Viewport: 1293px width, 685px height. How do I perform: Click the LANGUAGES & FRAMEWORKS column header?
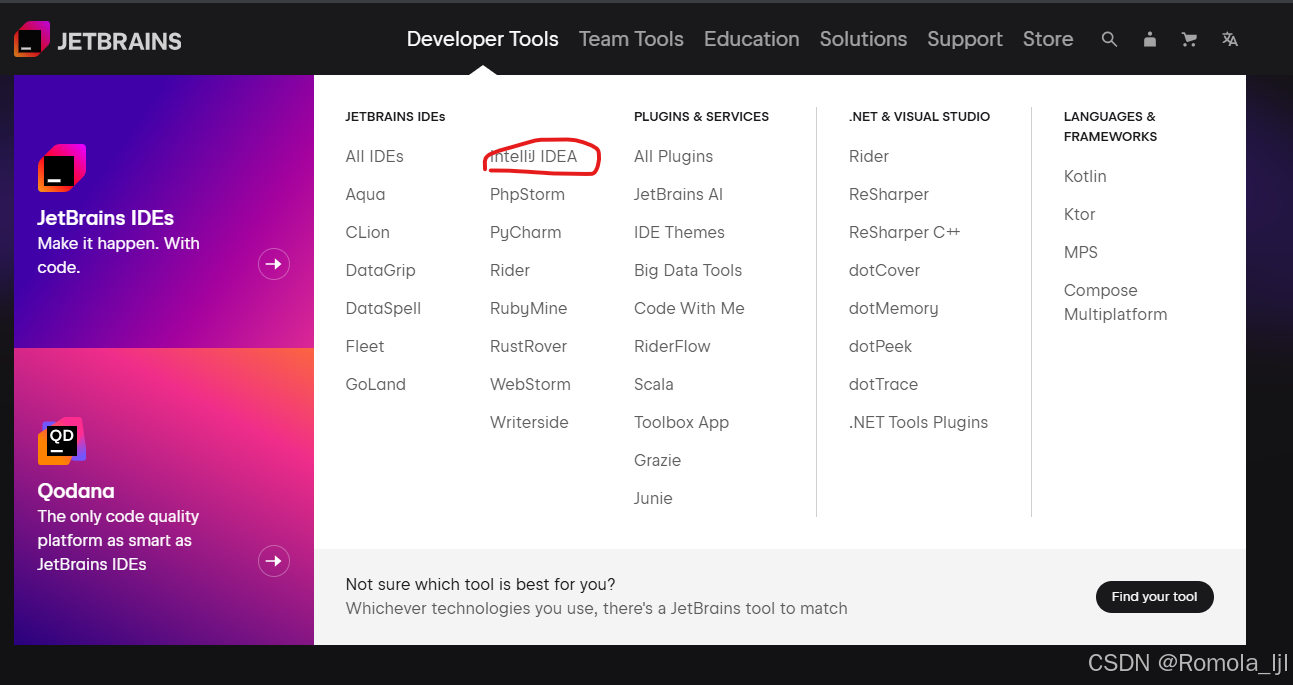(x=1110, y=127)
